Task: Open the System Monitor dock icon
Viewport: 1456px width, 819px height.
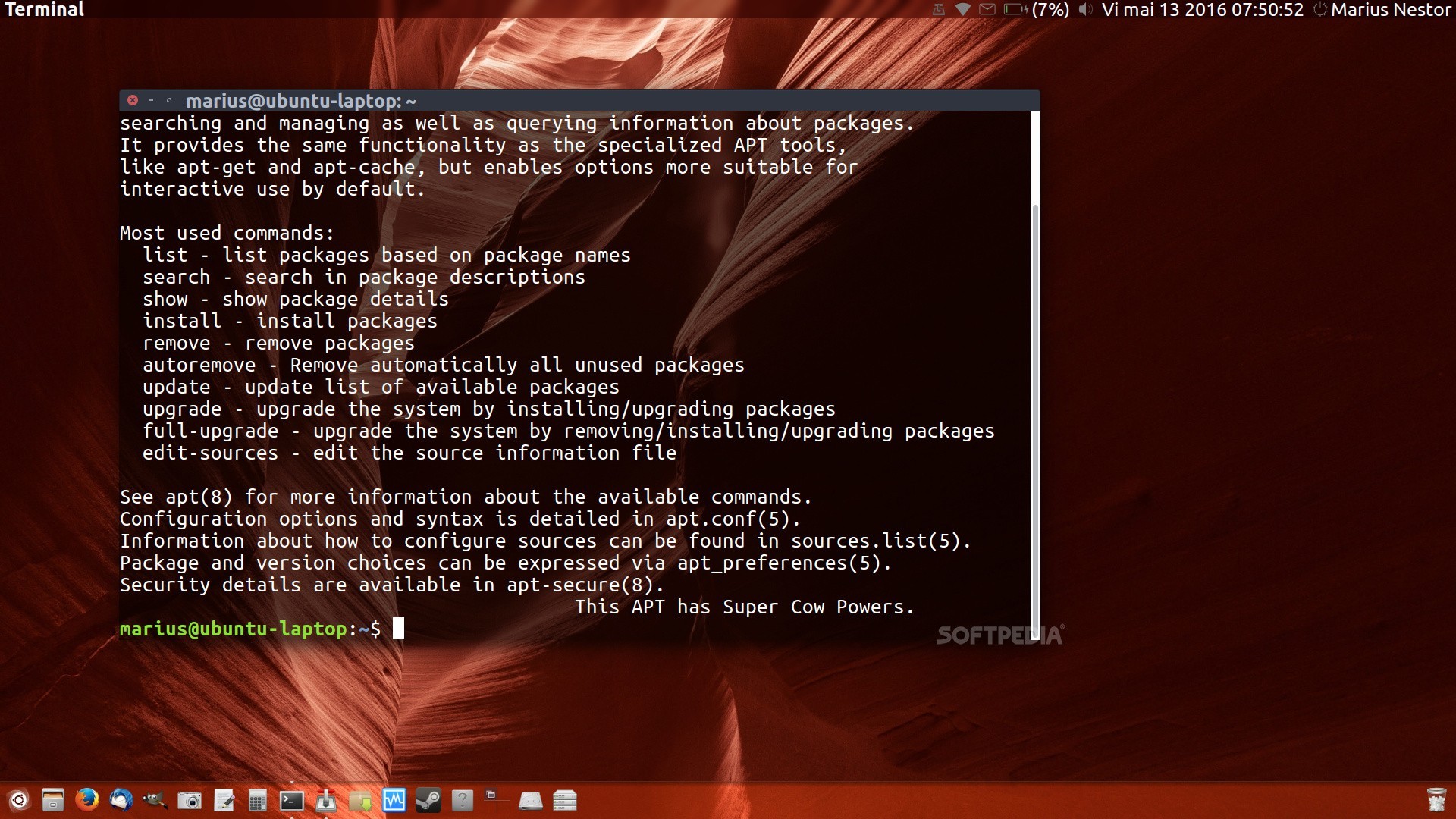Action: pyautogui.click(x=394, y=800)
